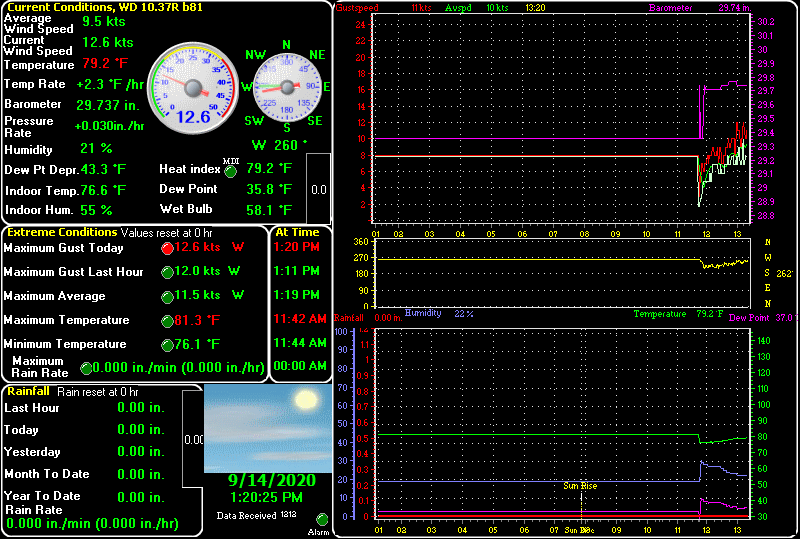Click the Current Wind Speed value 12.6 kts
800x539 pixels.
(x=108, y=42)
